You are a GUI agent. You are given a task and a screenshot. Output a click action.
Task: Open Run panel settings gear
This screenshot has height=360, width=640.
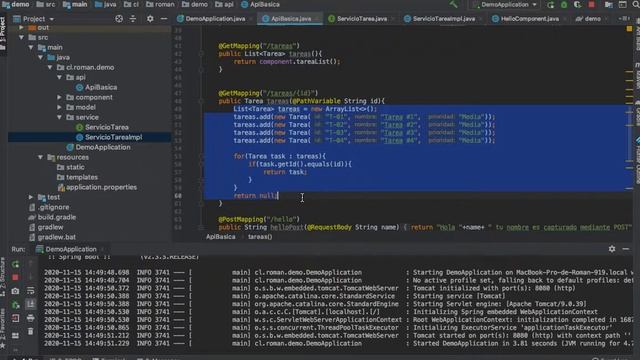tap(612, 249)
